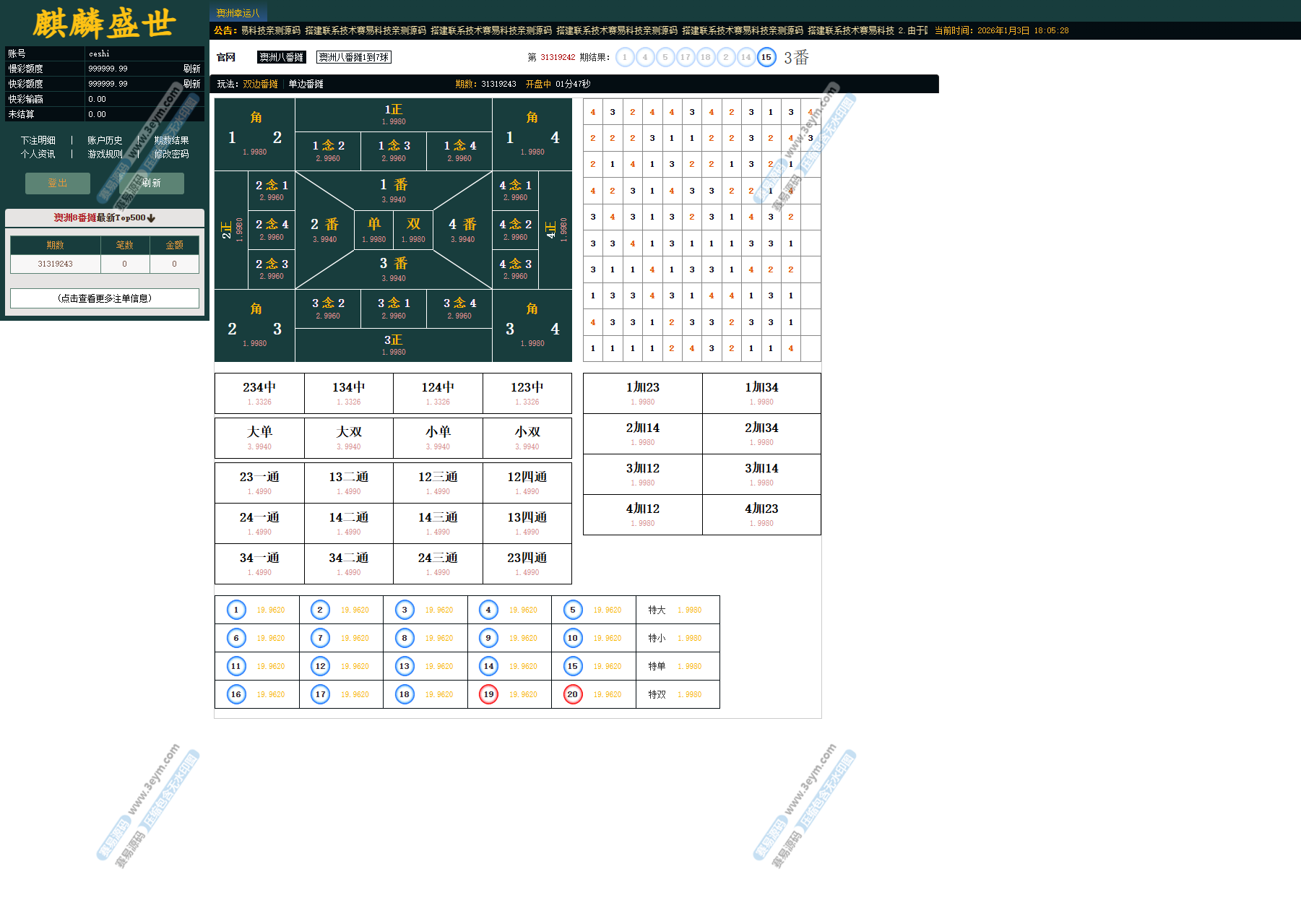Expand more bet info (点击查看更多注单信息)

point(105,298)
